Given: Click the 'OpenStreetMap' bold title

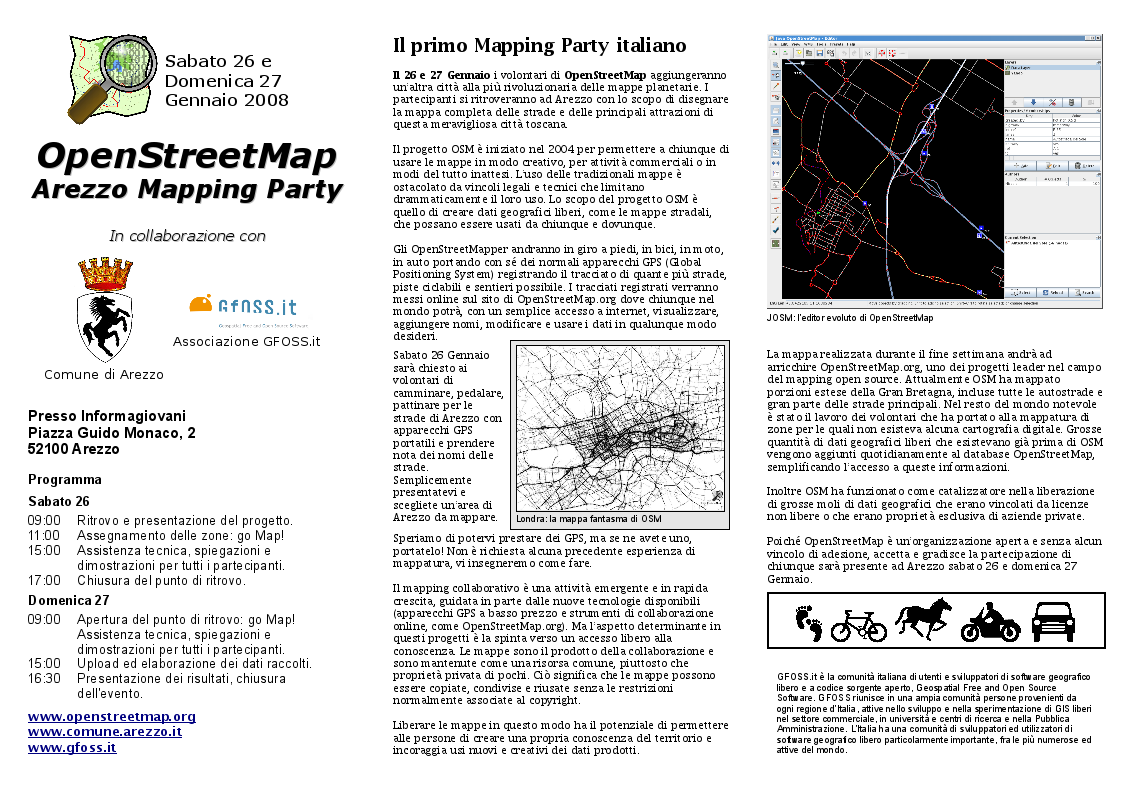Looking at the screenshot, I should tap(187, 157).
